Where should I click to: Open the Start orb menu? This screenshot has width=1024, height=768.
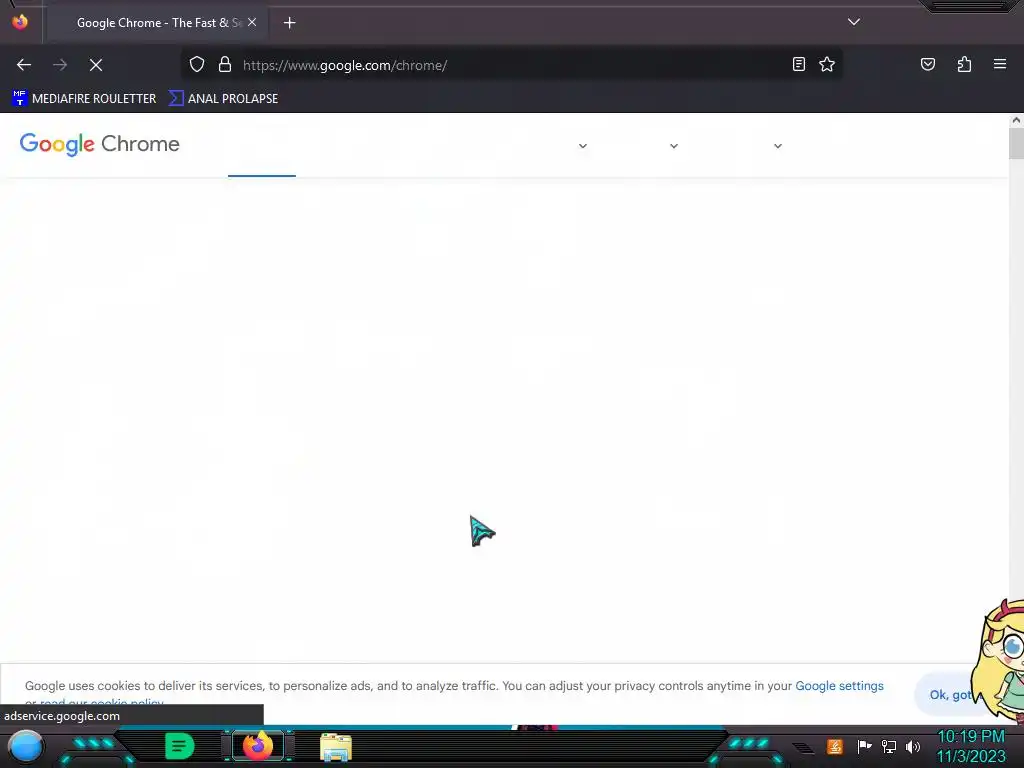[x=25, y=747]
